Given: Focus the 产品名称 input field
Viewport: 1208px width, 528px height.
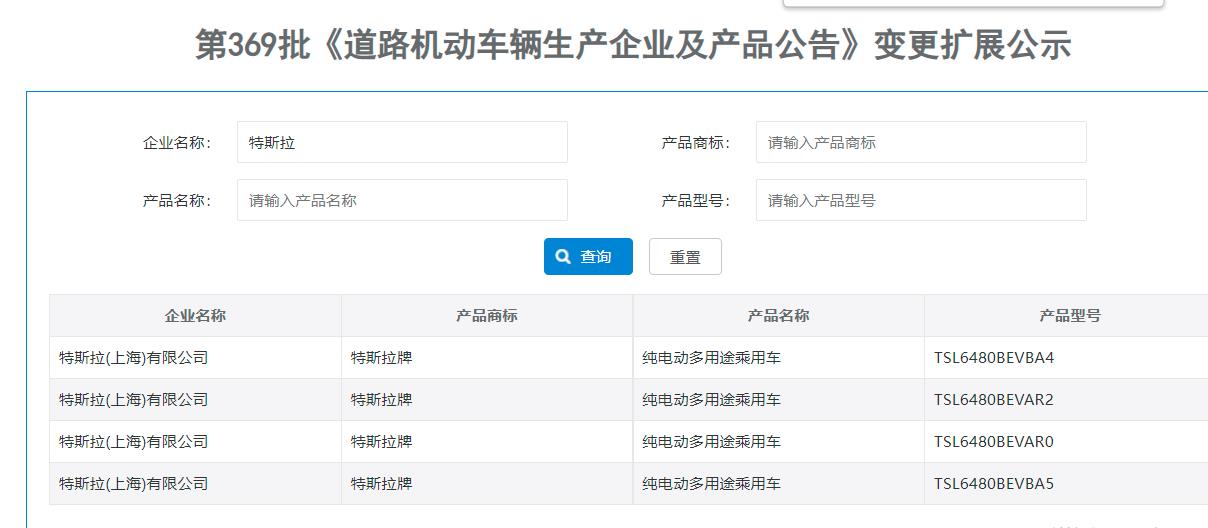Looking at the screenshot, I should pyautogui.click(x=402, y=200).
